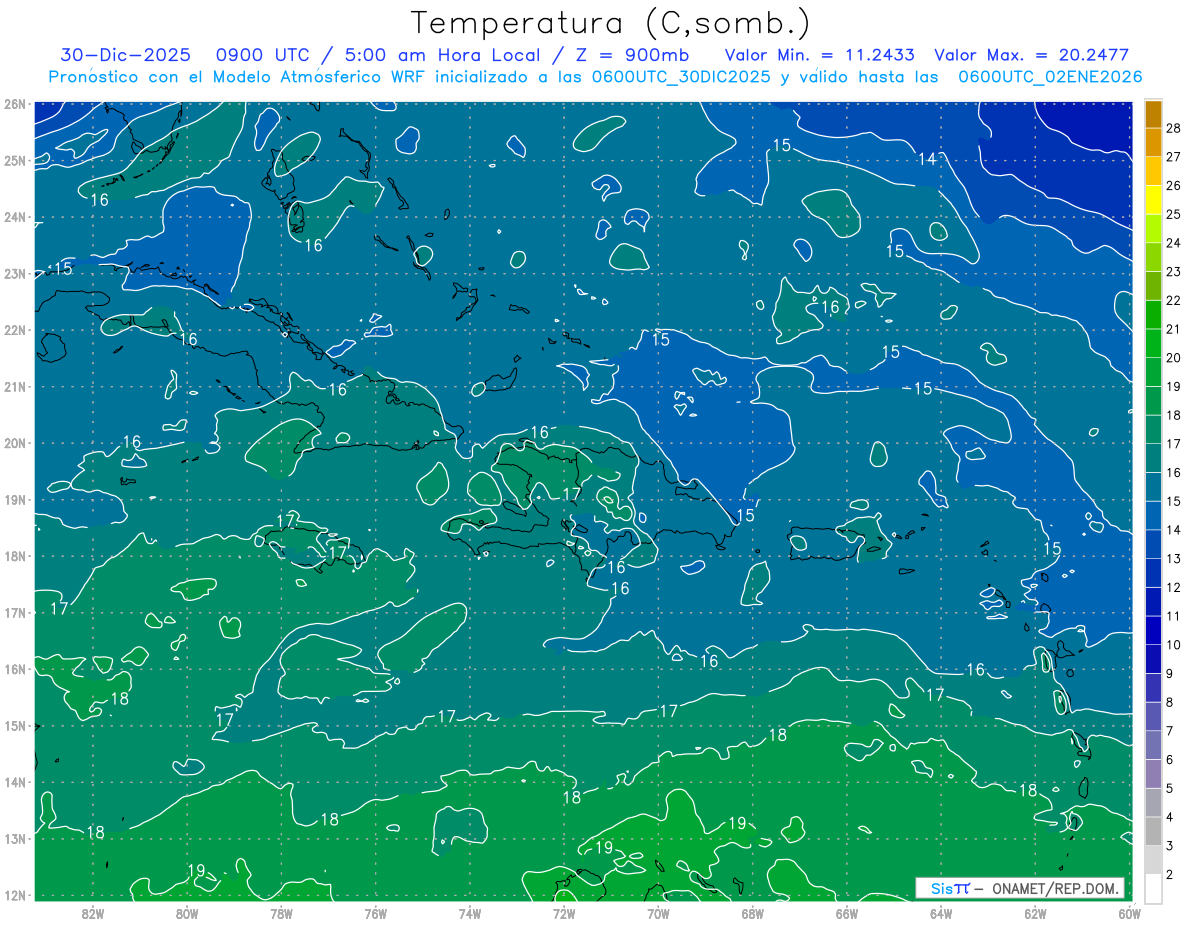Click the contour label "14" on the map
Screen dimensions: 1200x927
tap(928, 159)
